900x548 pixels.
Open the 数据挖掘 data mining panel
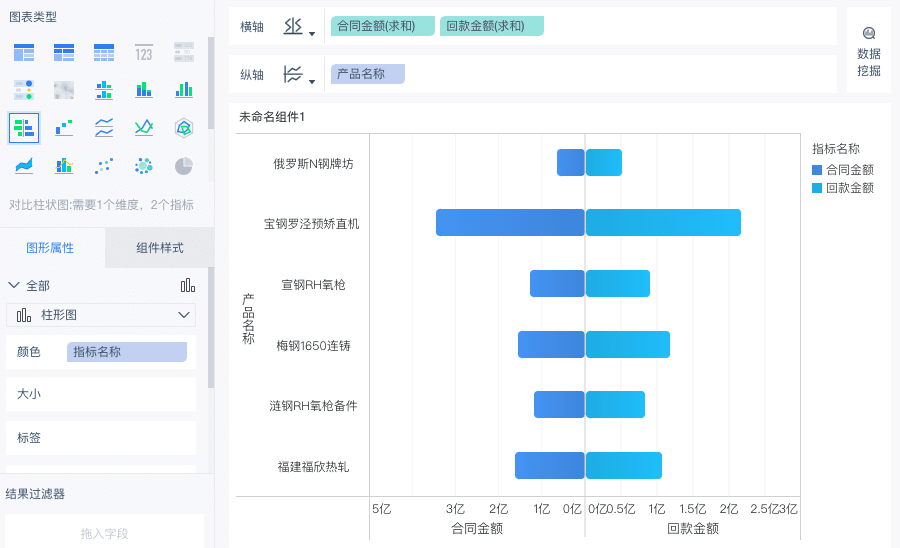pyautogui.click(x=868, y=52)
